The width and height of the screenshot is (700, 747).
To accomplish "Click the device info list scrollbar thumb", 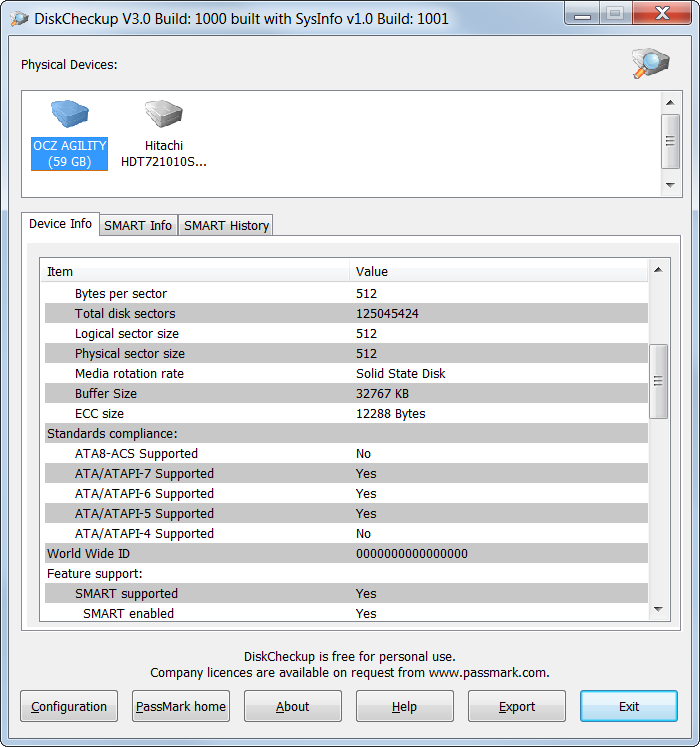I will coord(658,381).
